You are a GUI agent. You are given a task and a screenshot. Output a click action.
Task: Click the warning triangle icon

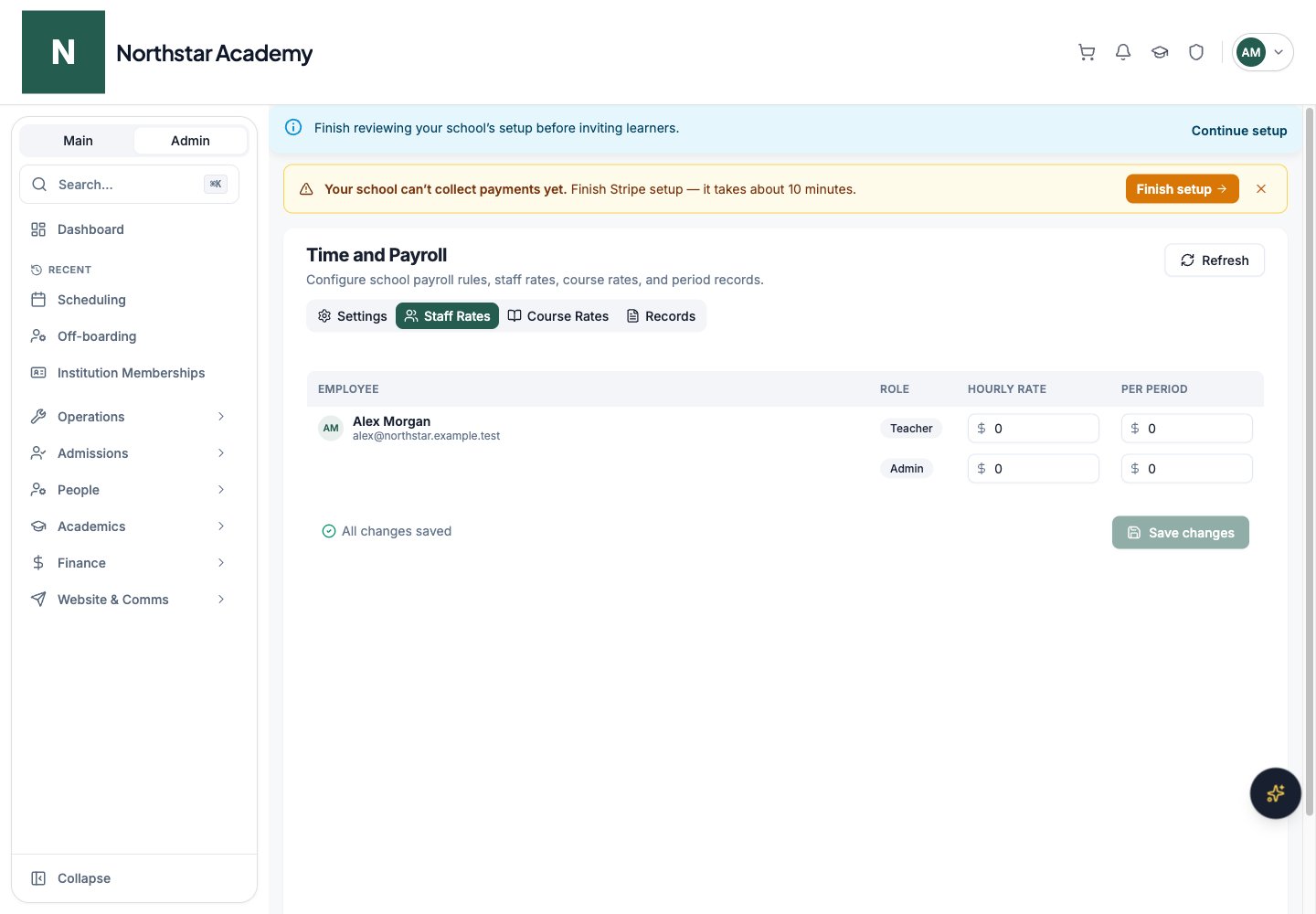tap(306, 189)
